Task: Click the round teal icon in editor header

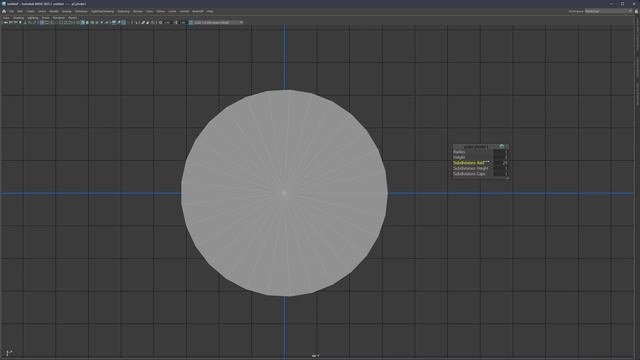Action: [502, 147]
